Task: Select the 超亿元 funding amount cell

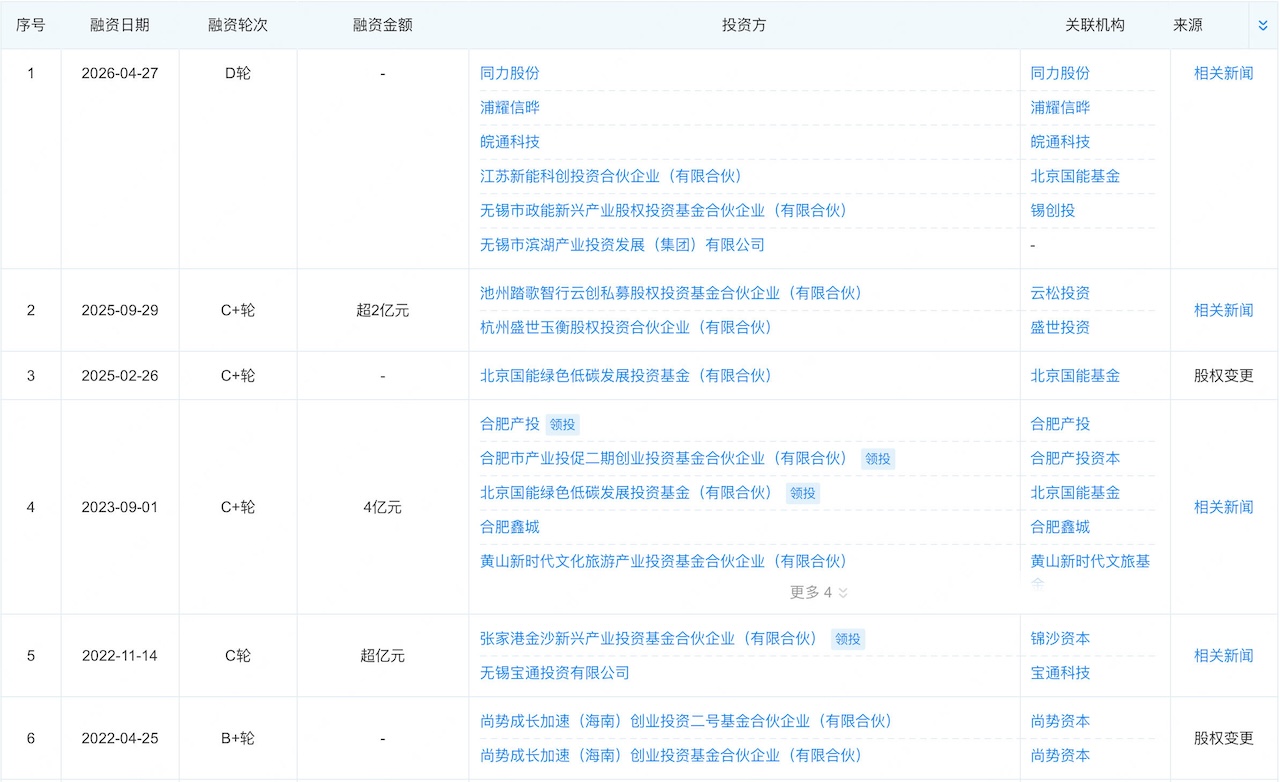Action: click(x=383, y=656)
